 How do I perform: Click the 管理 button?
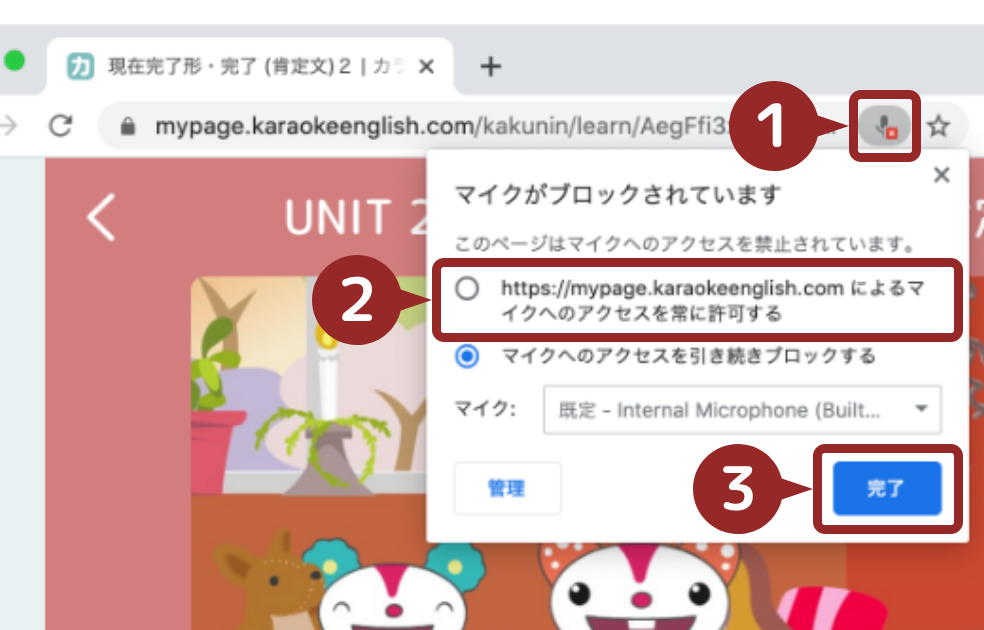tap(507, 488)
